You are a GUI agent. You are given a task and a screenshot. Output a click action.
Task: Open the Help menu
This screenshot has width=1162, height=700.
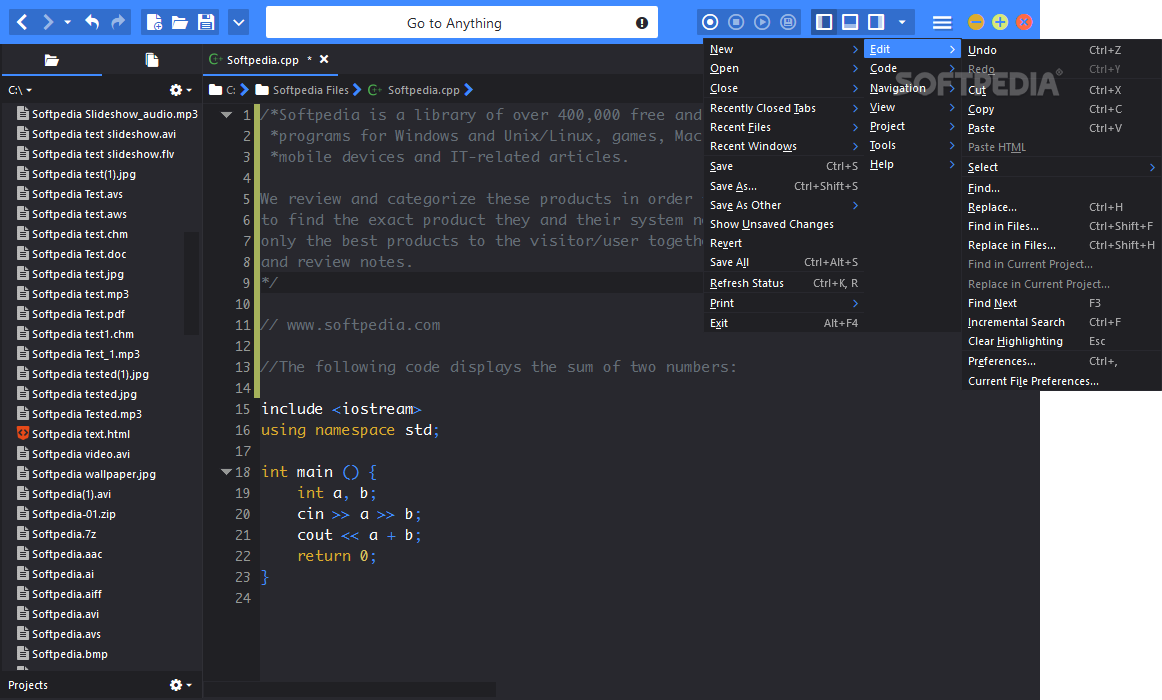[x=912, y=164]
